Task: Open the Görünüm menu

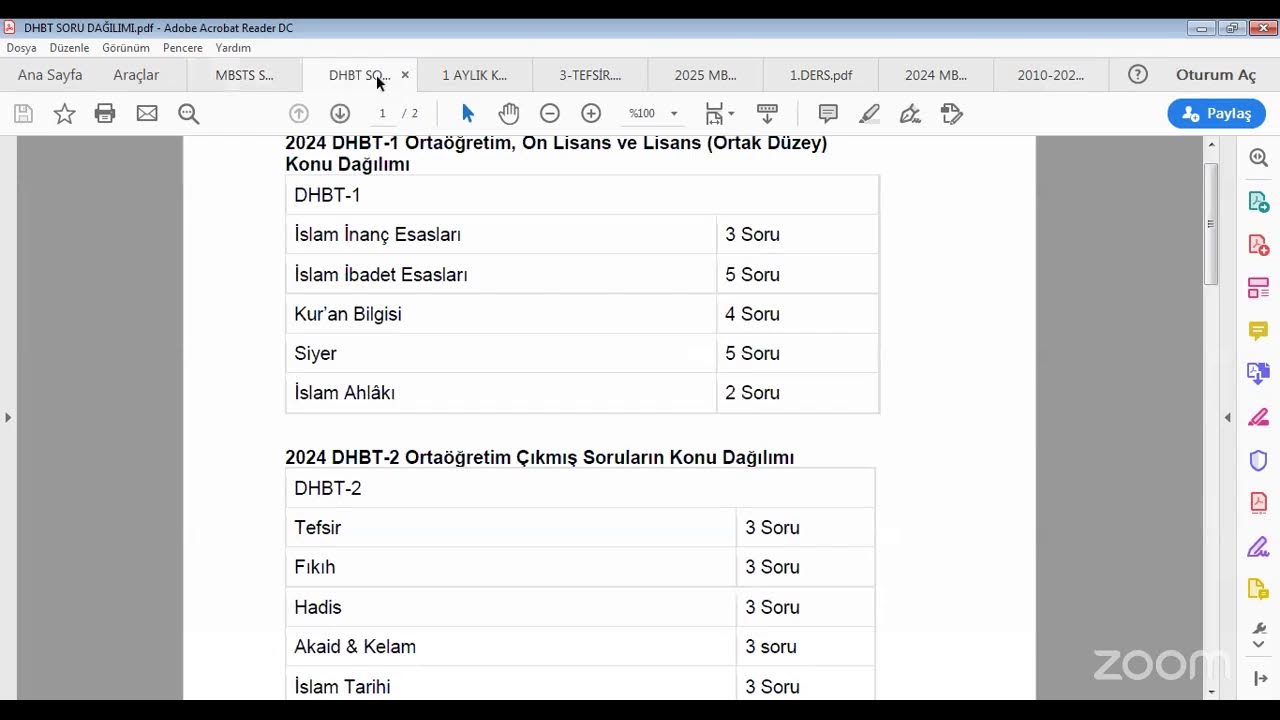Action: pyautogui.click(x=126, y=48)
